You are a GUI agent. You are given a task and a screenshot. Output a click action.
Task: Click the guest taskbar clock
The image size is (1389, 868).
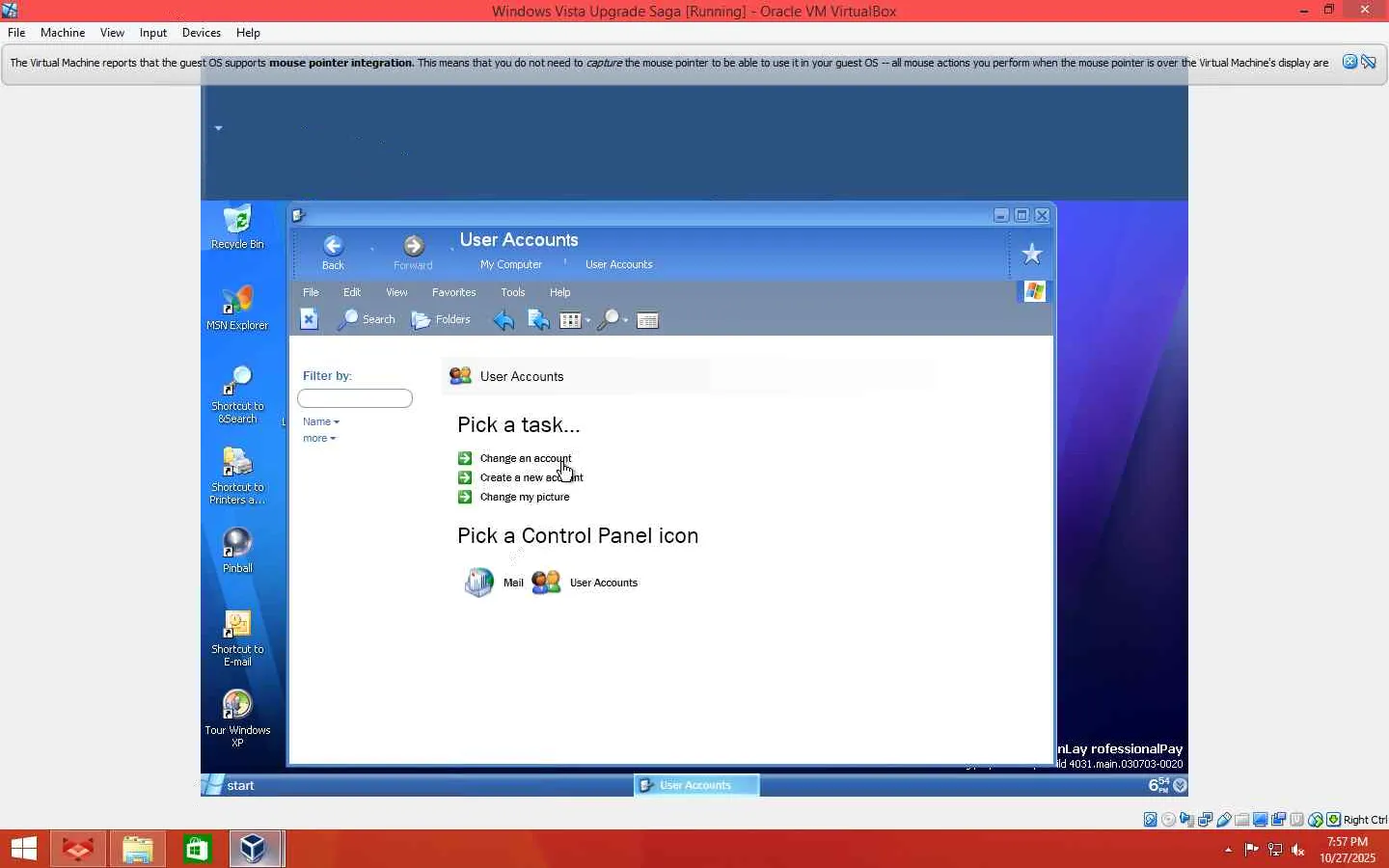coord(1158,785)
